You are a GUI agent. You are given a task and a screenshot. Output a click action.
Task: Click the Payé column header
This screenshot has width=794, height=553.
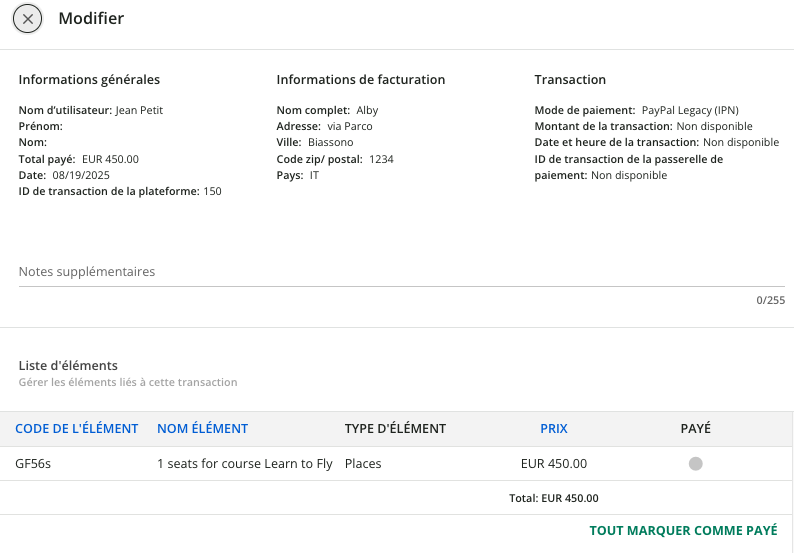point(695,428)
